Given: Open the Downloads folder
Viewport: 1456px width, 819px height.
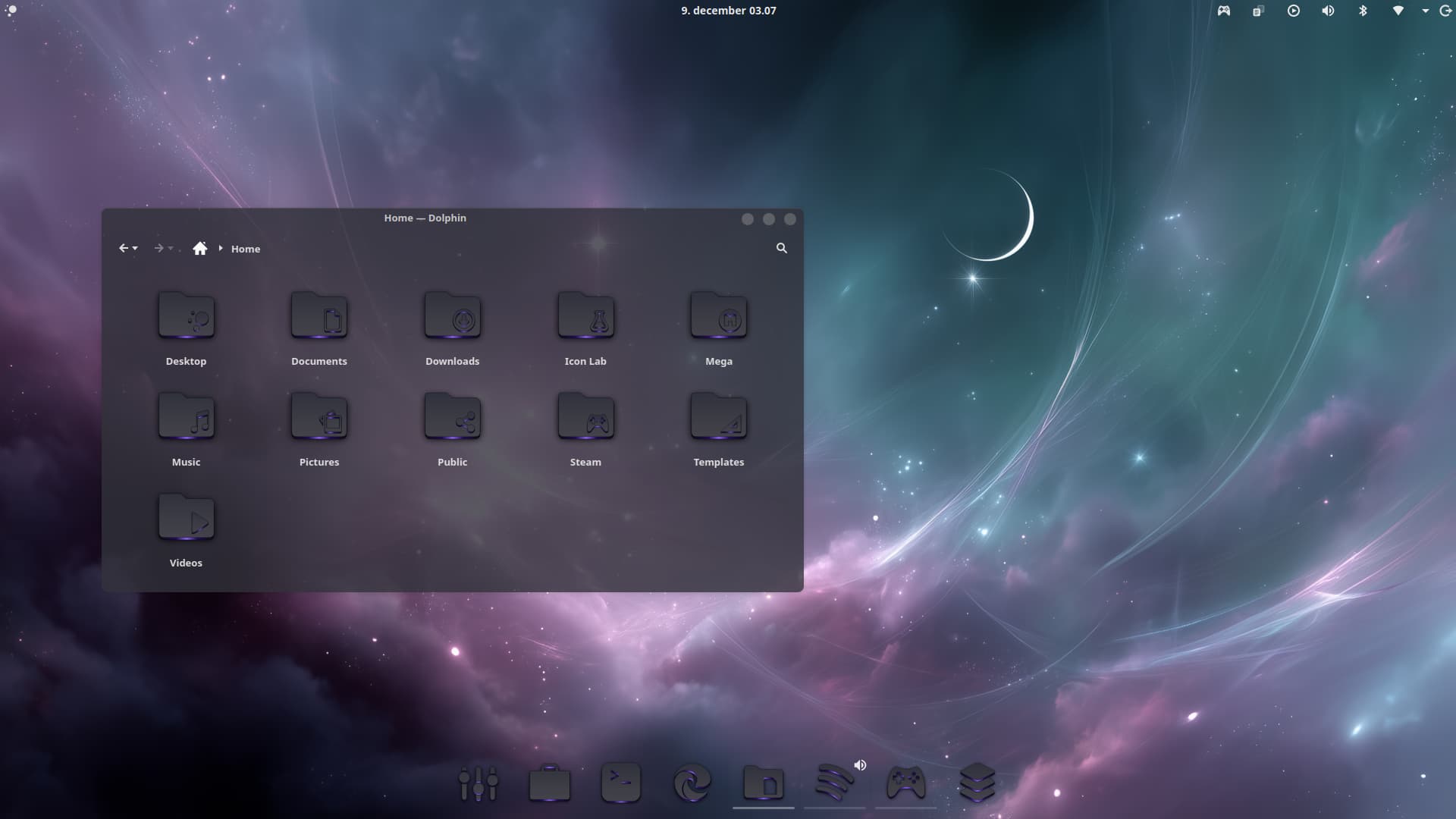Looking at the screenshot, I should tap(452, 317).
